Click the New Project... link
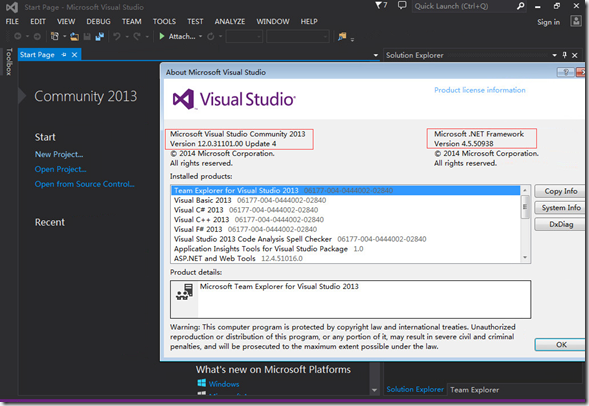Image resolution: width=589 pixels, height=406 pixels. [59, 154]
